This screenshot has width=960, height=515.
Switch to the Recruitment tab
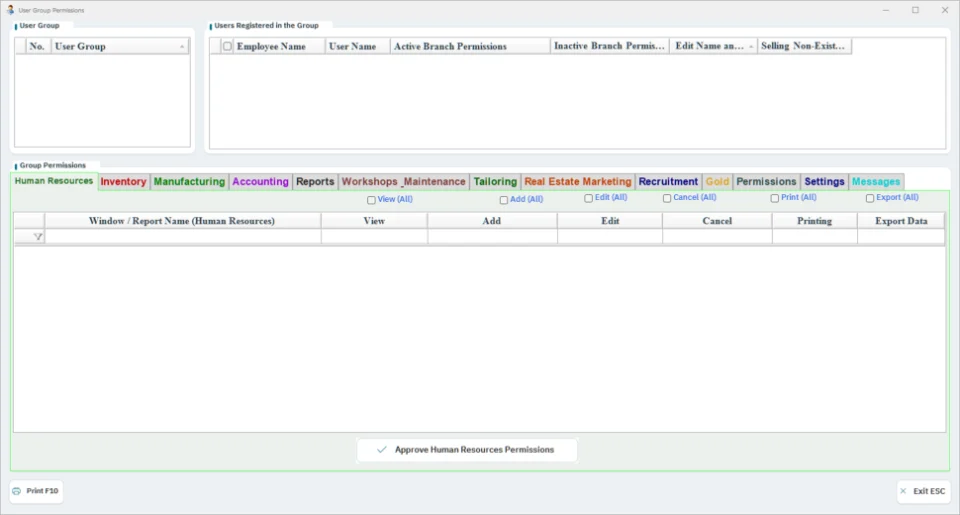[668, 182]
